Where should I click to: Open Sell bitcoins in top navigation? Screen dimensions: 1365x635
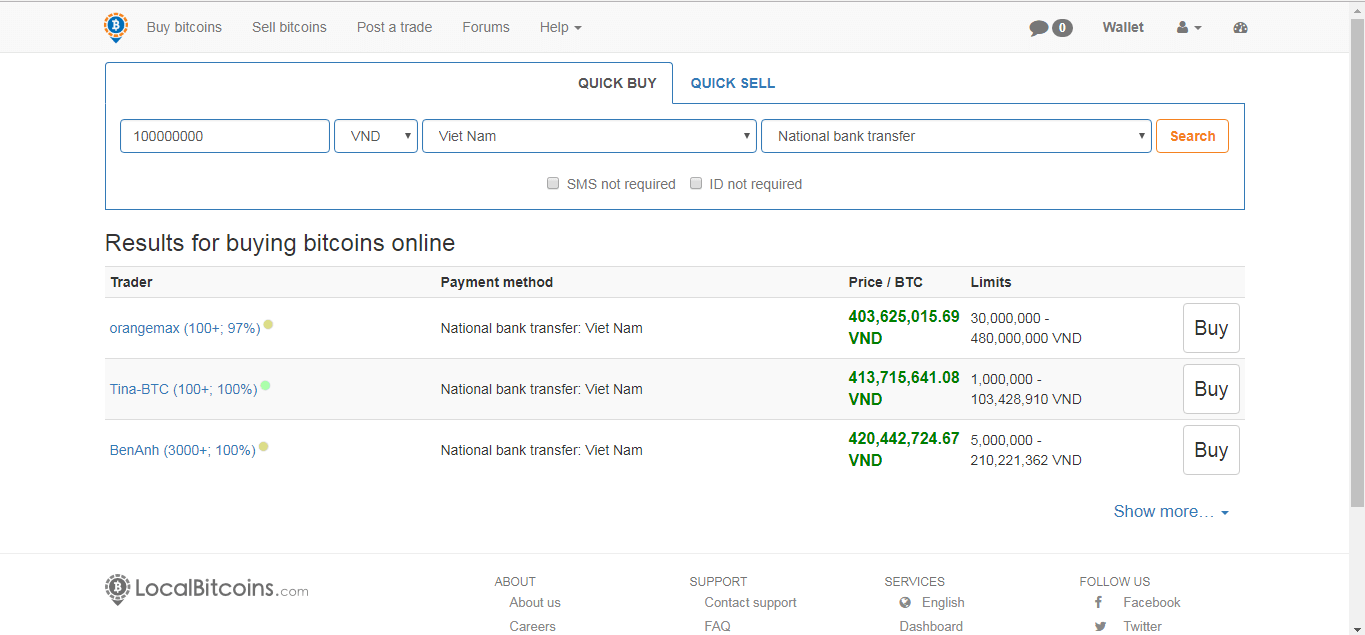coord(289,27)
